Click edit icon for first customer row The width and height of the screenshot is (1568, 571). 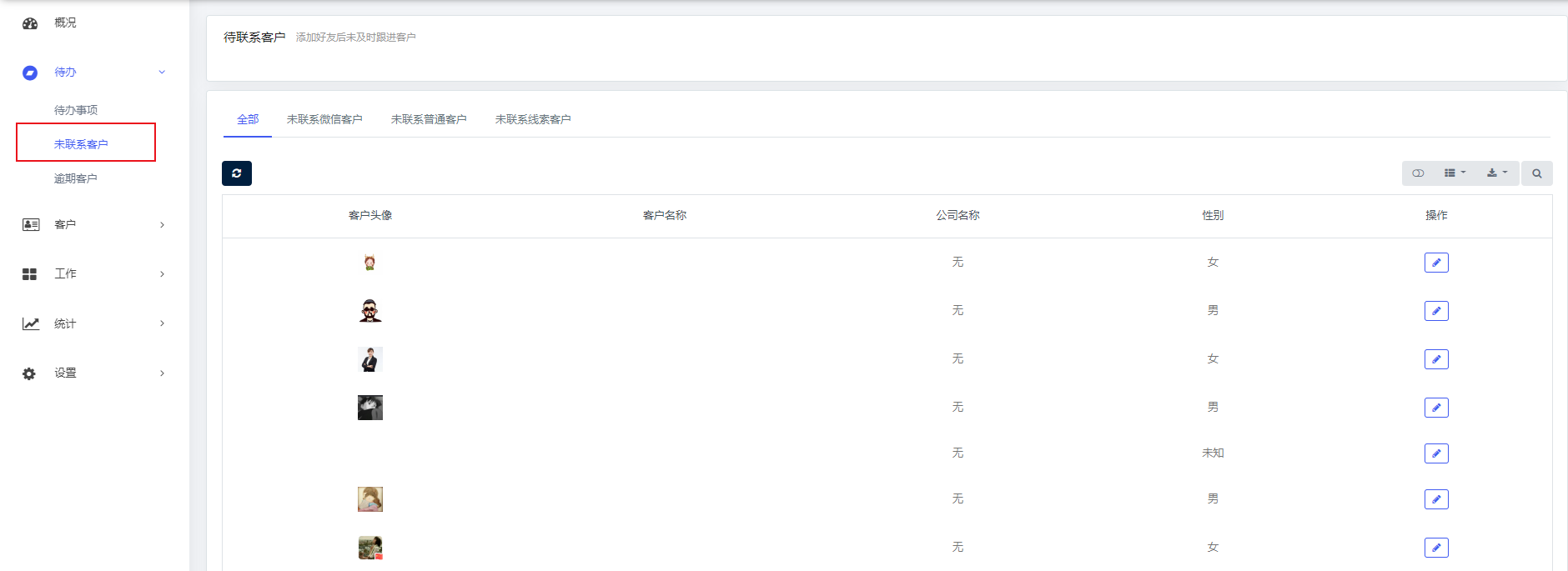pos(1435,263)
